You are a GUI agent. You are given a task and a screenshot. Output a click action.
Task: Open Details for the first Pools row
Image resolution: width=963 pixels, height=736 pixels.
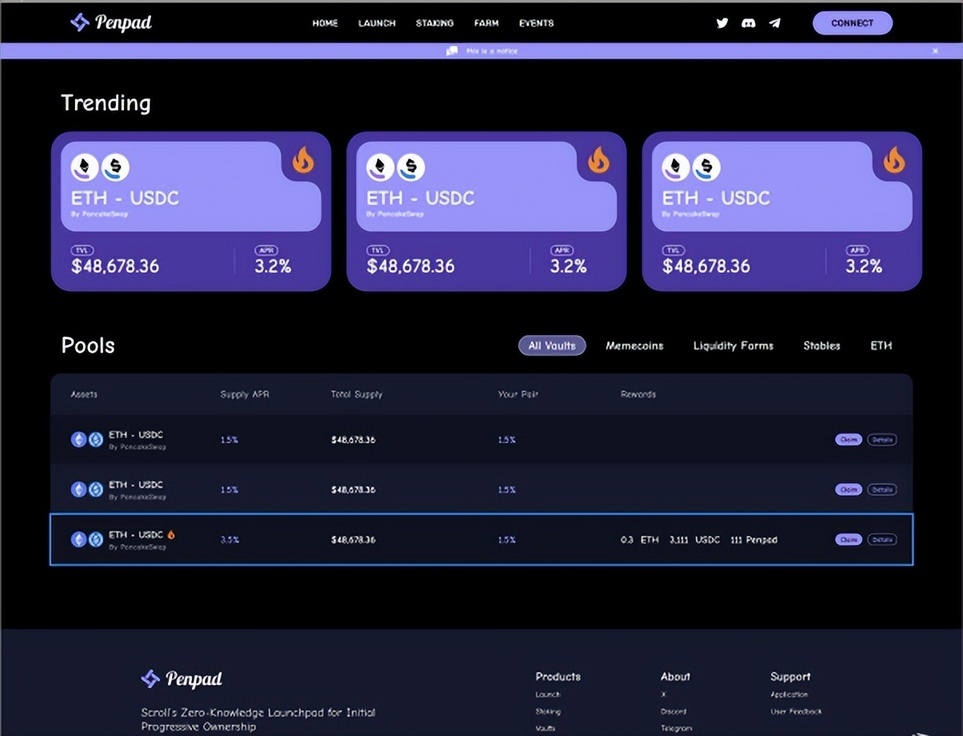pos(882,439)
